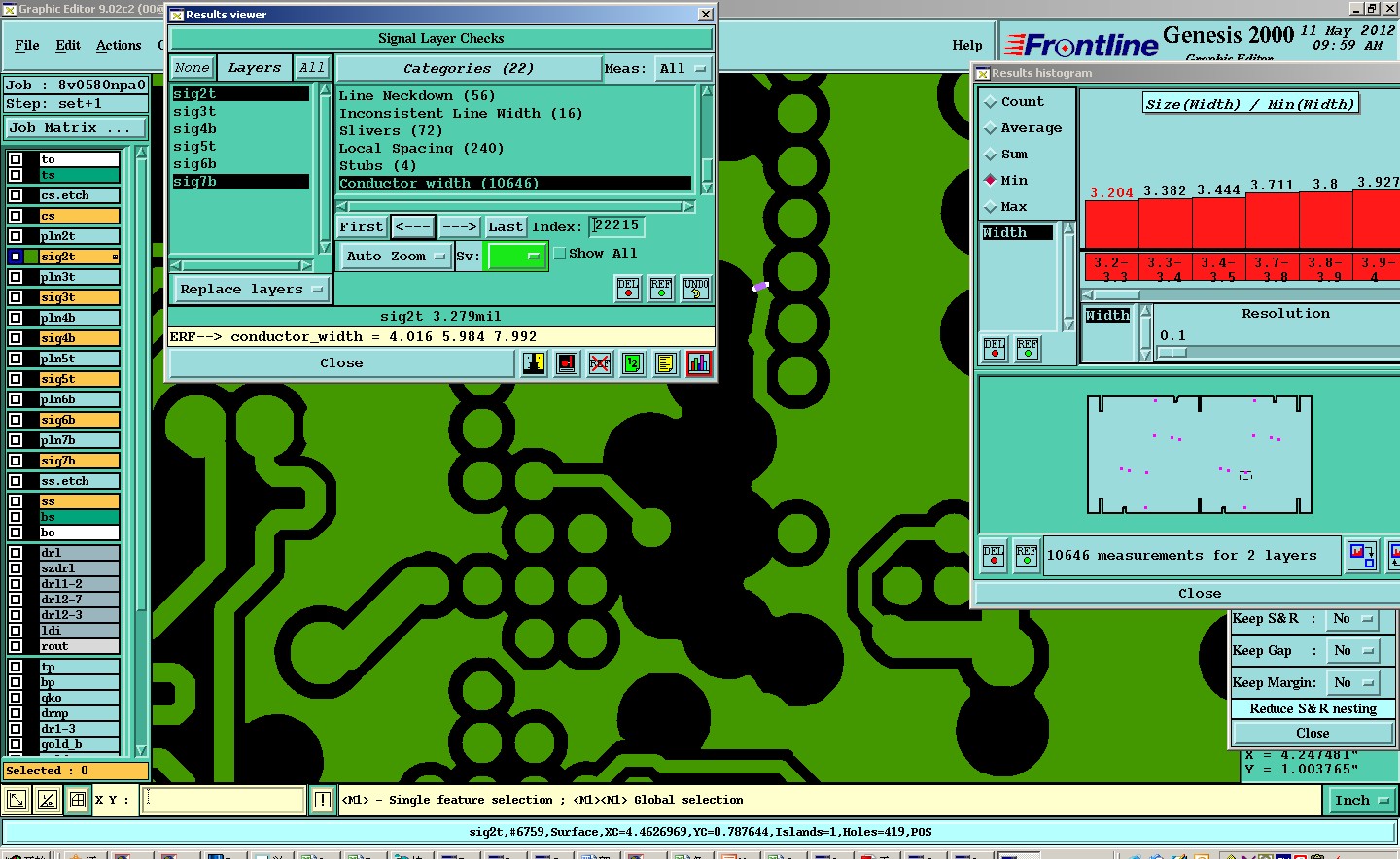Viewport: 1400px width, 859px height.
Task: Click the Job Matrix button
Action: [76, 128]
